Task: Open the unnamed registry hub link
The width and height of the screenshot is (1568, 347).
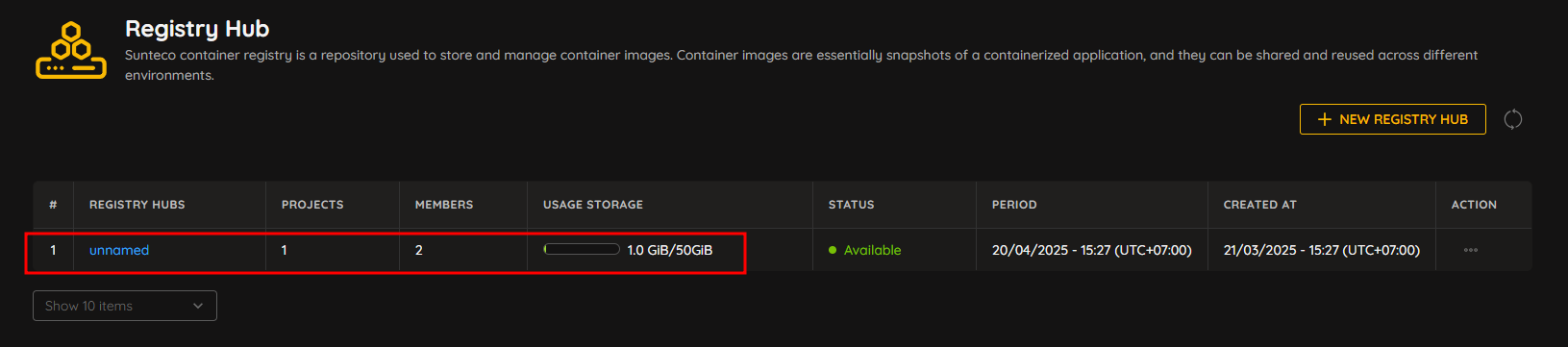Action: 119,250
